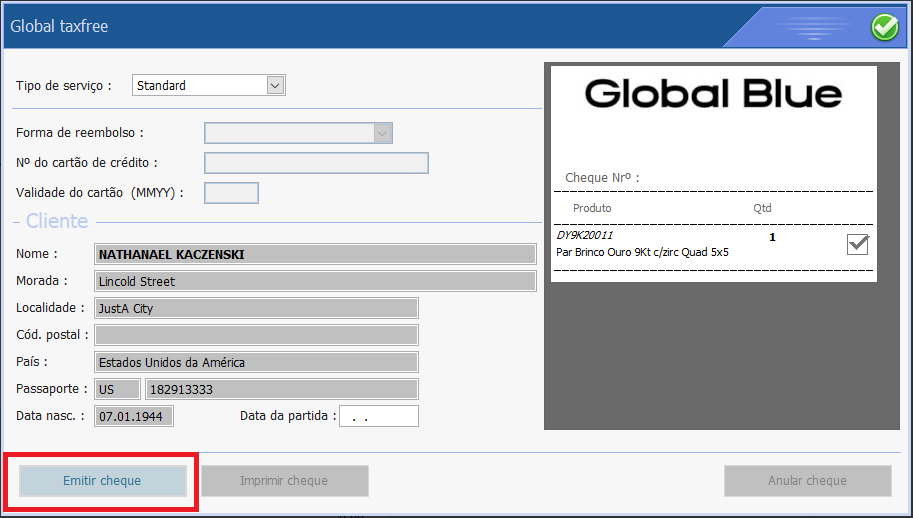
Task: Click the Anular cheque button
Action: tap(807, 481)
